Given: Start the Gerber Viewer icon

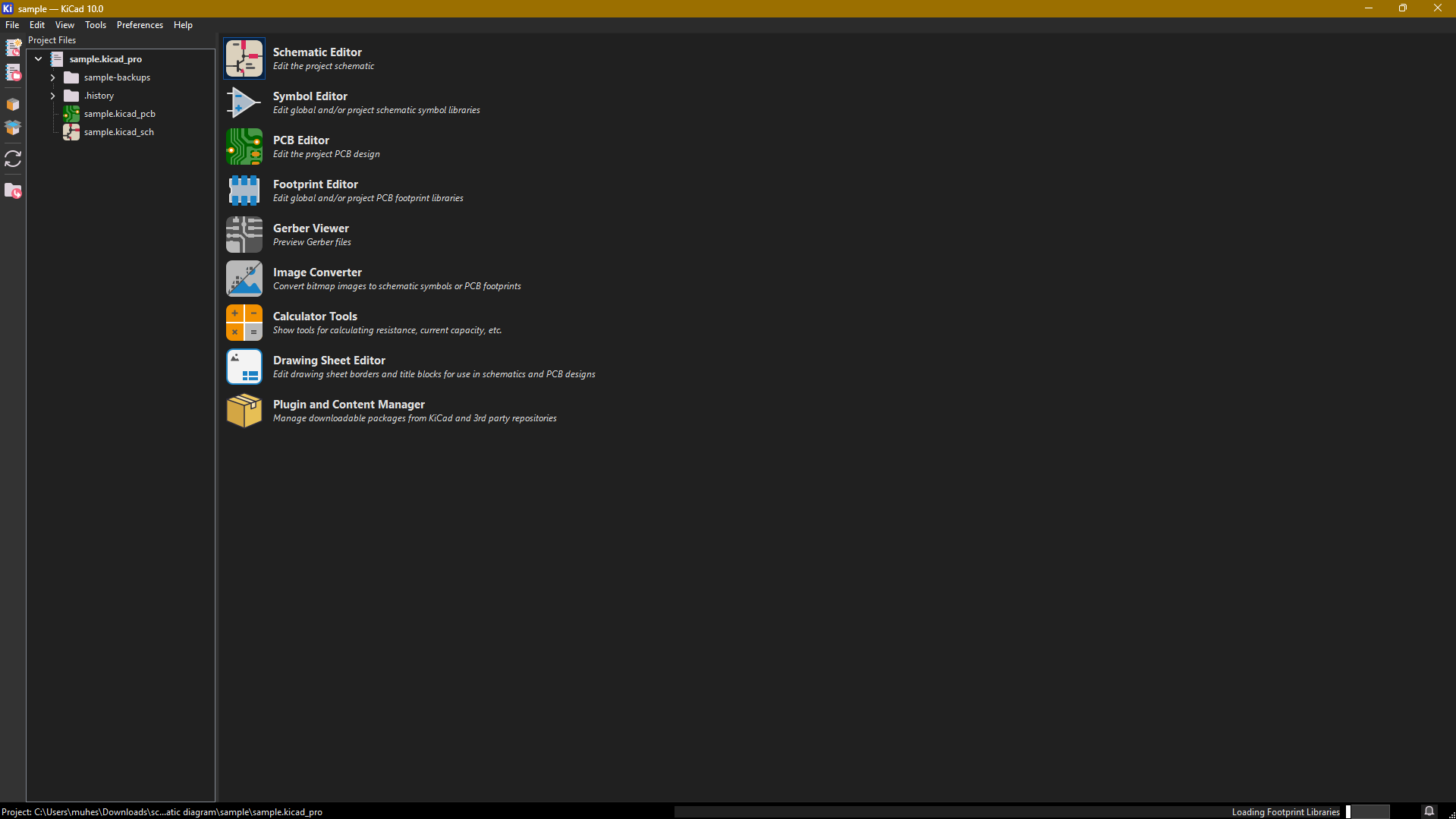Looking at the screenshot, I should [x=244, y=235].
